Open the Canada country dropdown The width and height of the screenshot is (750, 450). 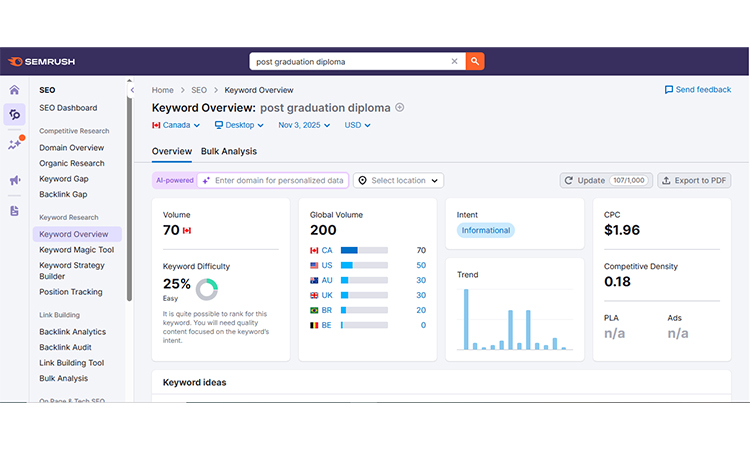point(176,125)
